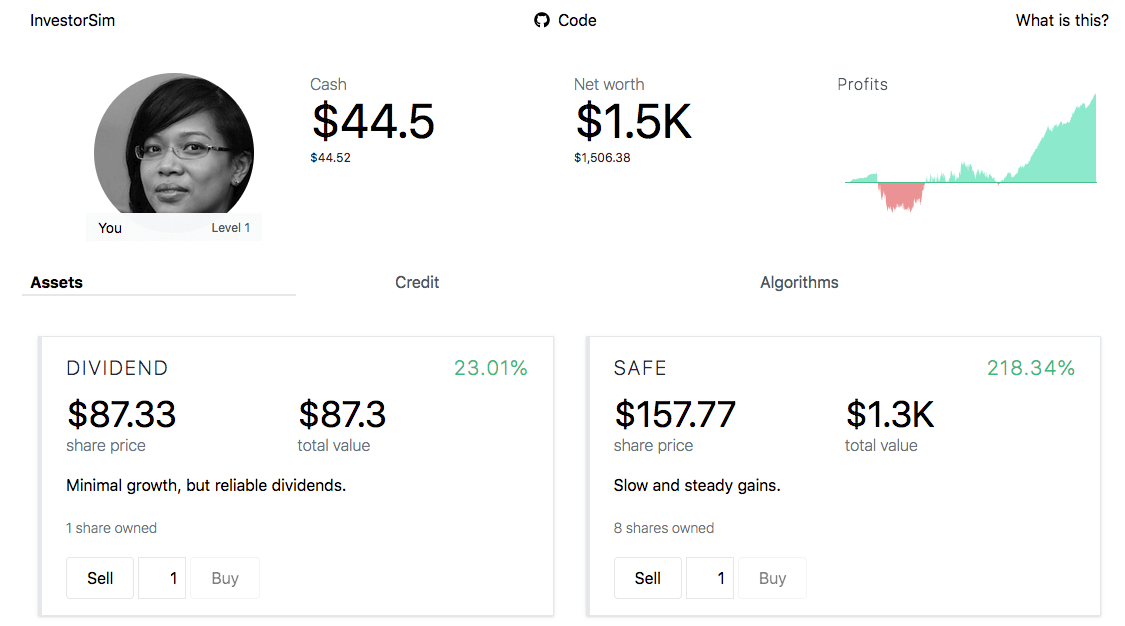The height and width of the screenshot is (626, 1125).
Task: Open the 'What is this?' link
Action: point(1062,19)
